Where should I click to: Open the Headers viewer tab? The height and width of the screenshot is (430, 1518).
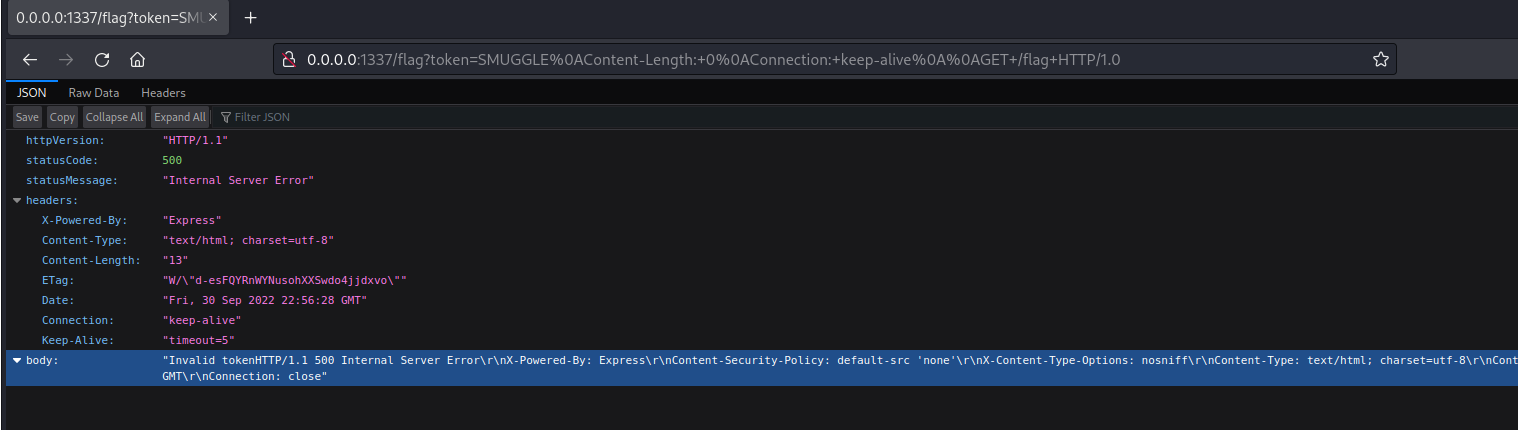[163, 92]
